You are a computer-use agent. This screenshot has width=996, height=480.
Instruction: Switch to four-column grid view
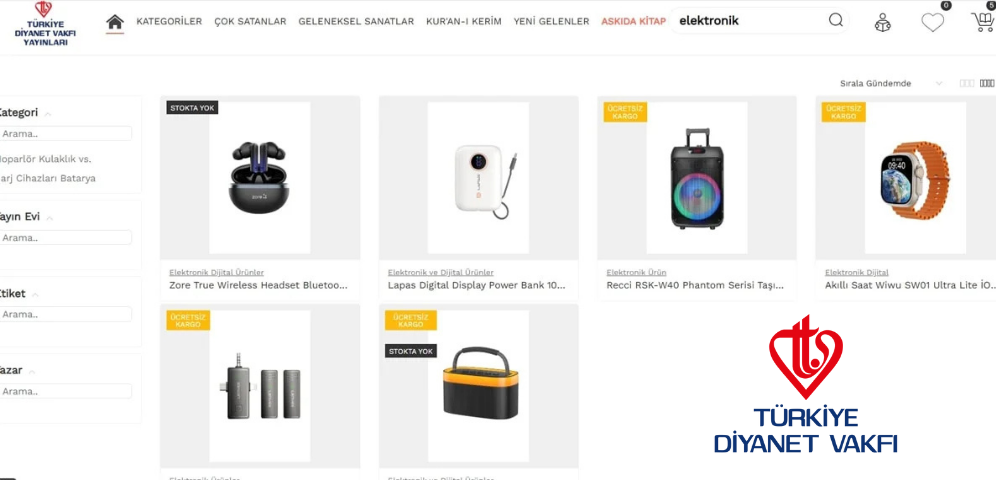click(x=987, y=83)
